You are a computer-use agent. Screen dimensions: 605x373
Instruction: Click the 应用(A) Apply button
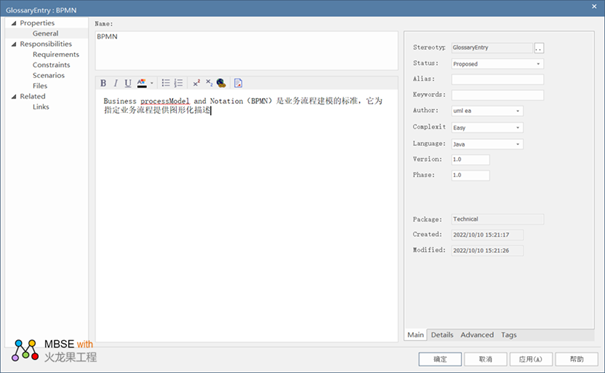pos(531,359)
